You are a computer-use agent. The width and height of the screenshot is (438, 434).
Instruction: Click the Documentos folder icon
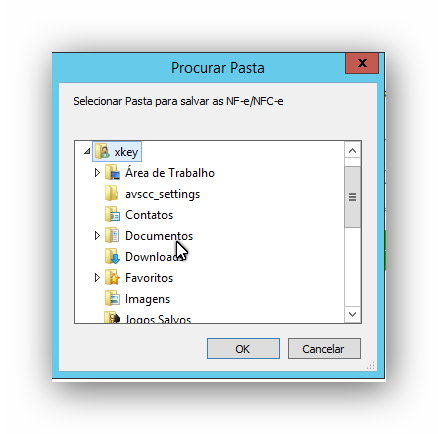tap(112, 236)
